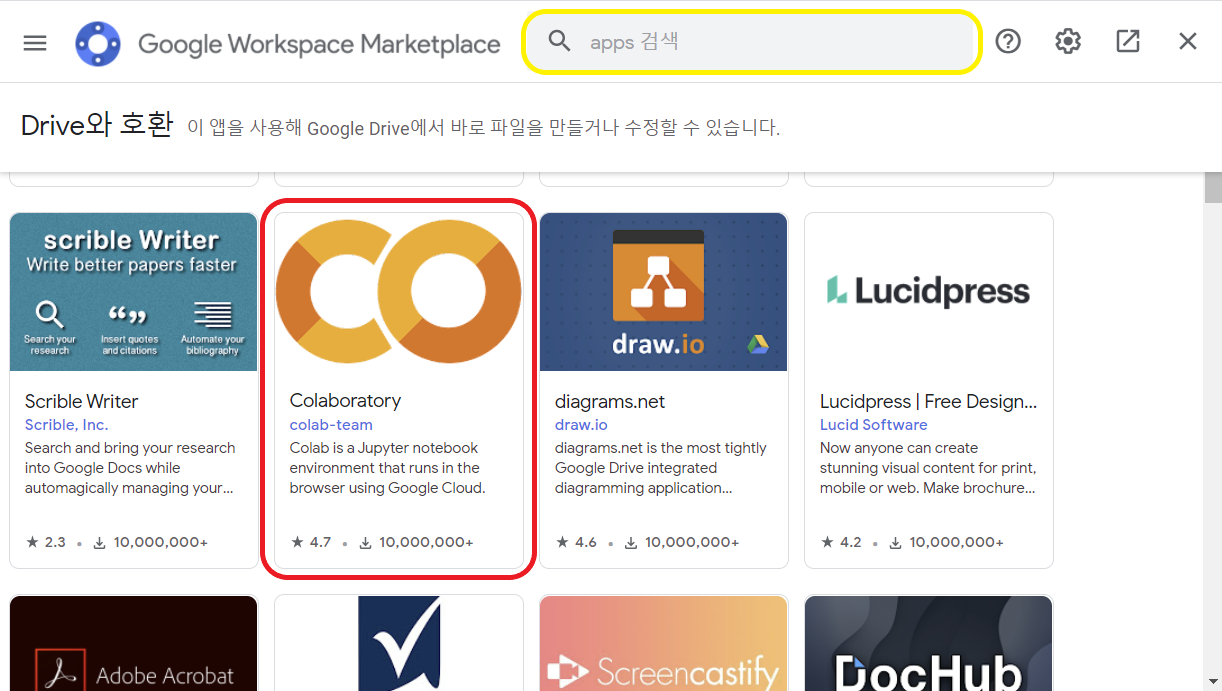Screen dimensions: 1222x691
Task: Open the Lucidpress | Free Design title
Action: pos(929,401)
